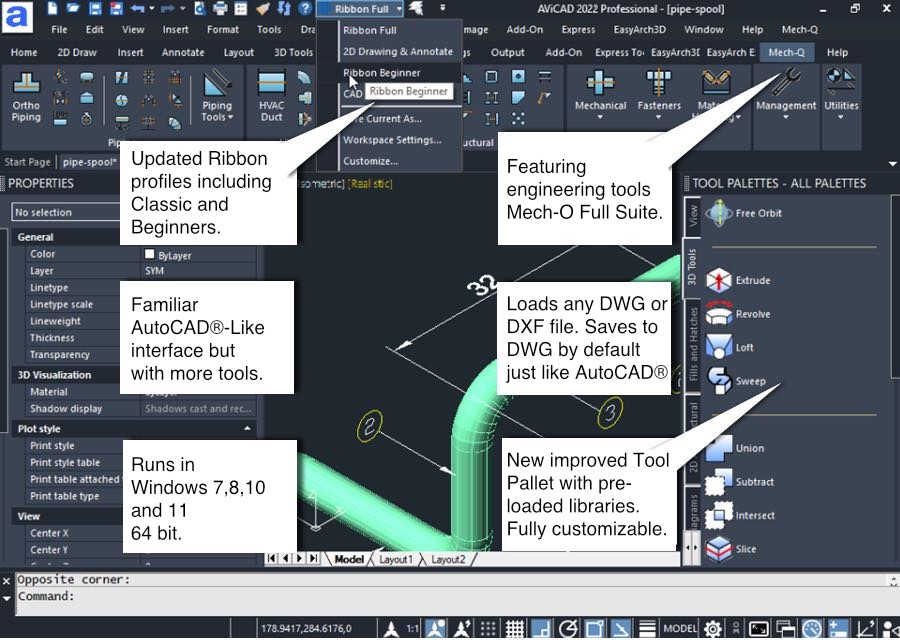Select the Subtract tool
This screenshot has height=640, width=900.
[x=719, y=482]
